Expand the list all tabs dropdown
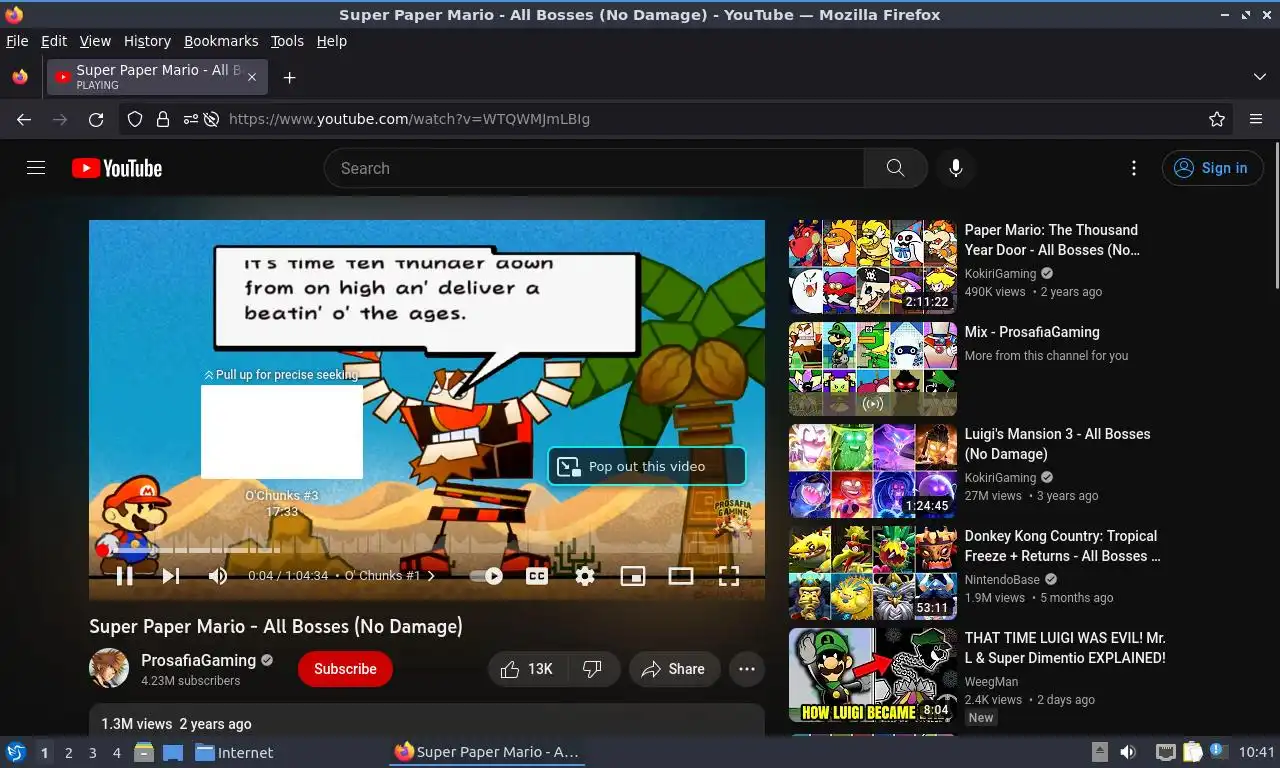This screenshot has width=1280, height=768. [1259, 77]
